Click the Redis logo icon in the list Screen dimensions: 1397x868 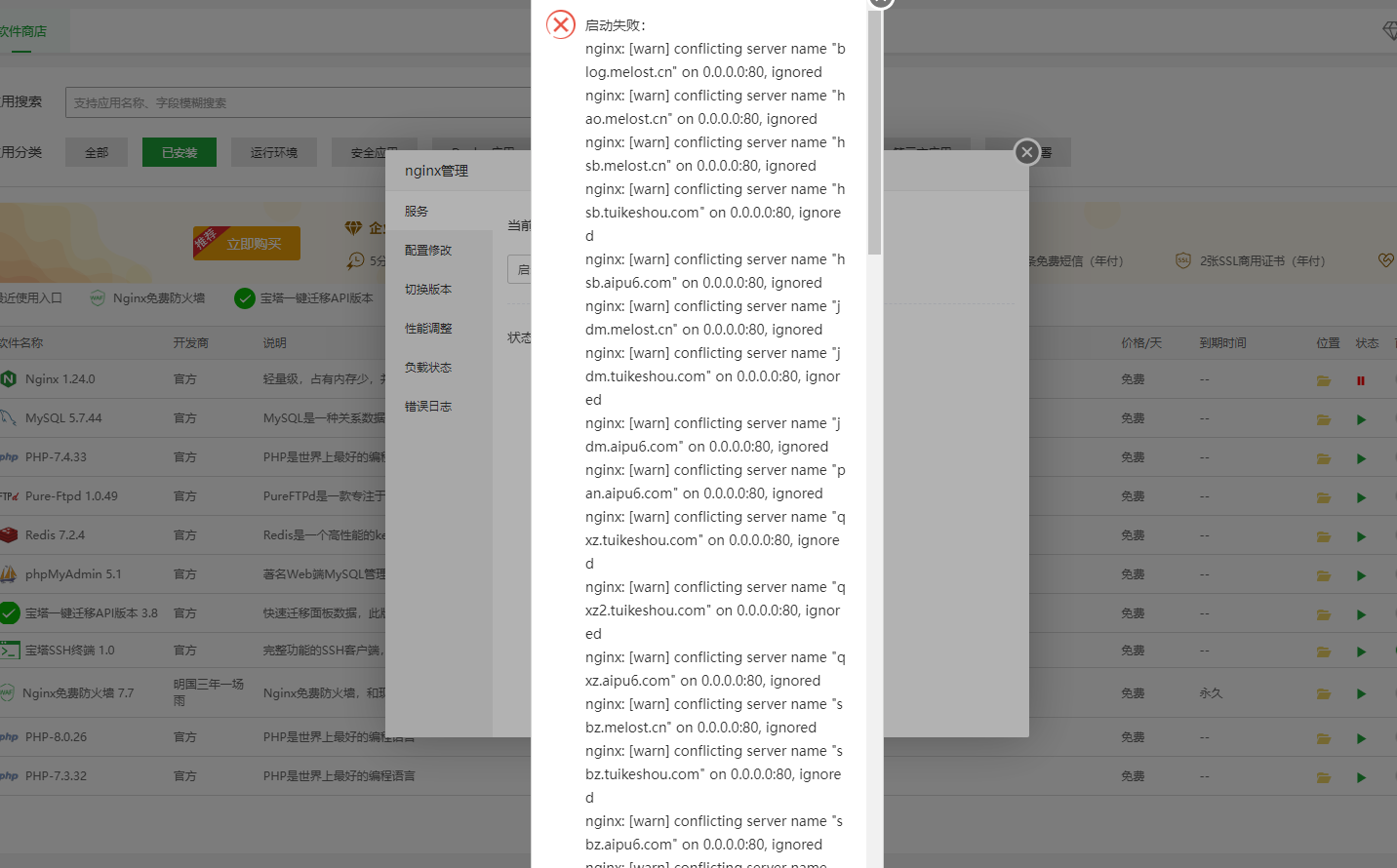(9, 534)
